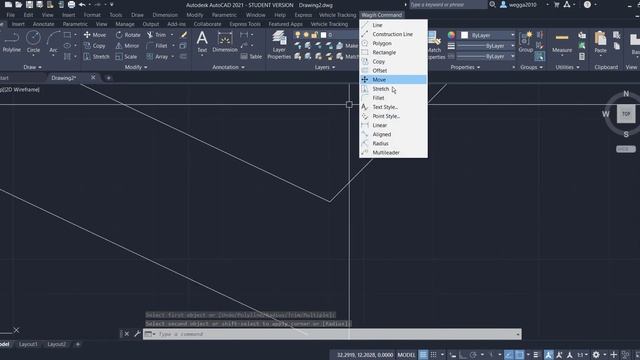This screenshot has width=640, height=360.
Task: Toggle snap mode in status bar
Action: pos(434,355)
